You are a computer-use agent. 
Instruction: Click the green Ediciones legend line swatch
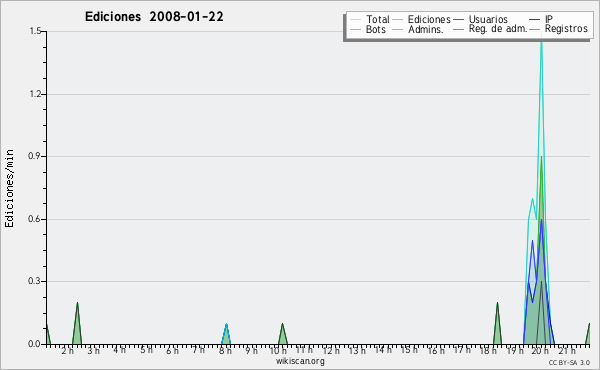click(x=398, y=20)
